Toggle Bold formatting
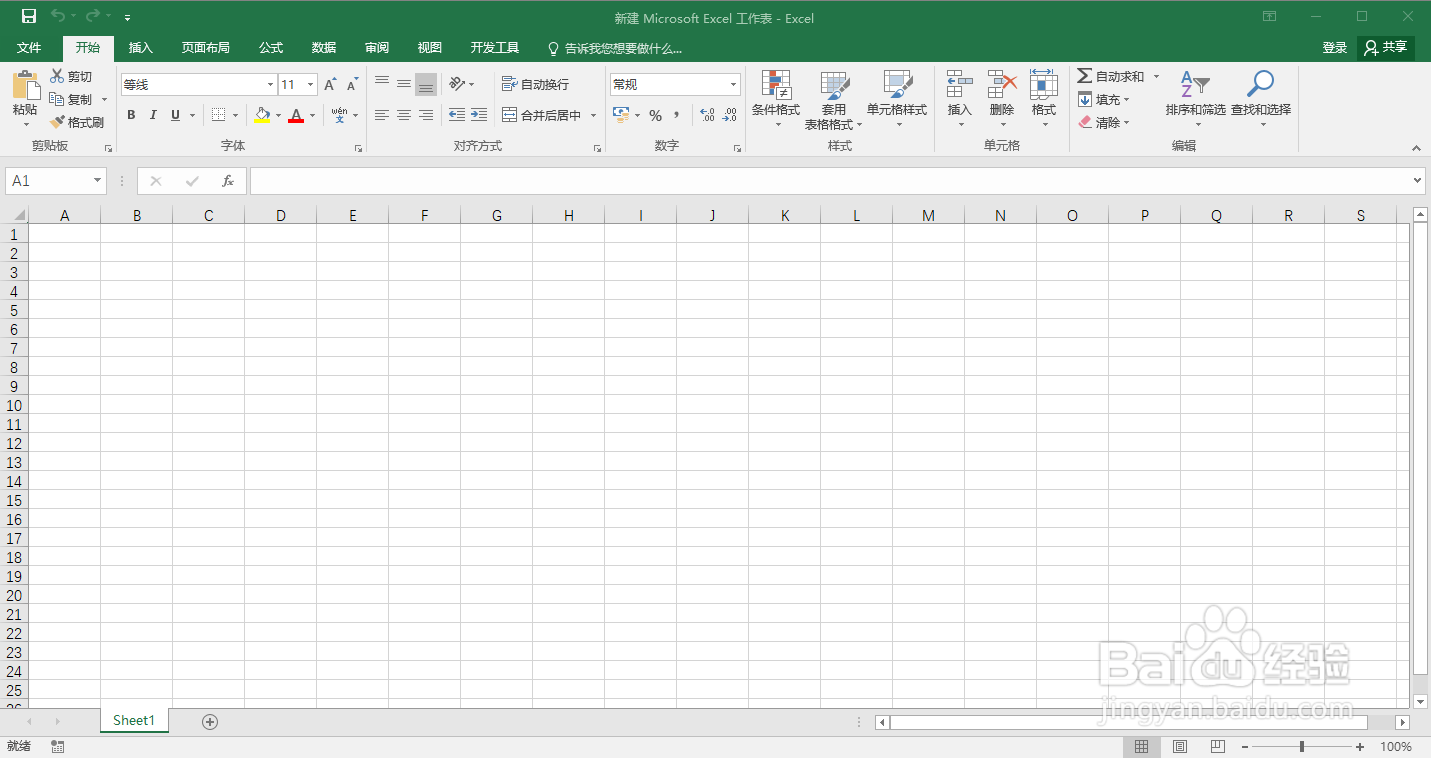 pos(131,115)
